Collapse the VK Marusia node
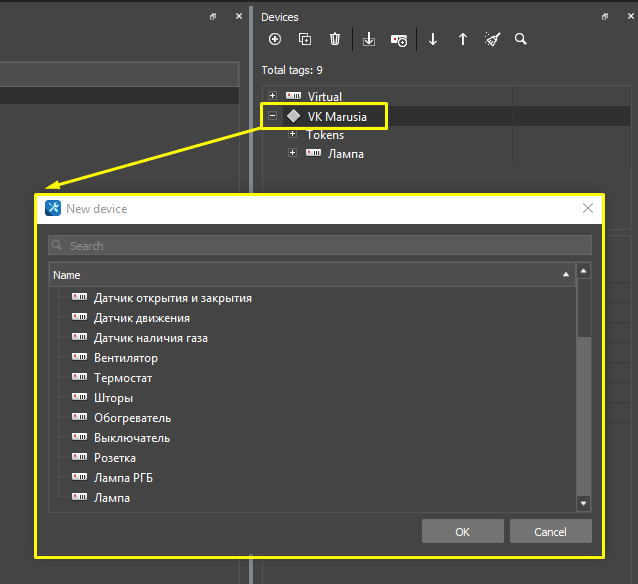638x584 pixels. coord(273,116)
